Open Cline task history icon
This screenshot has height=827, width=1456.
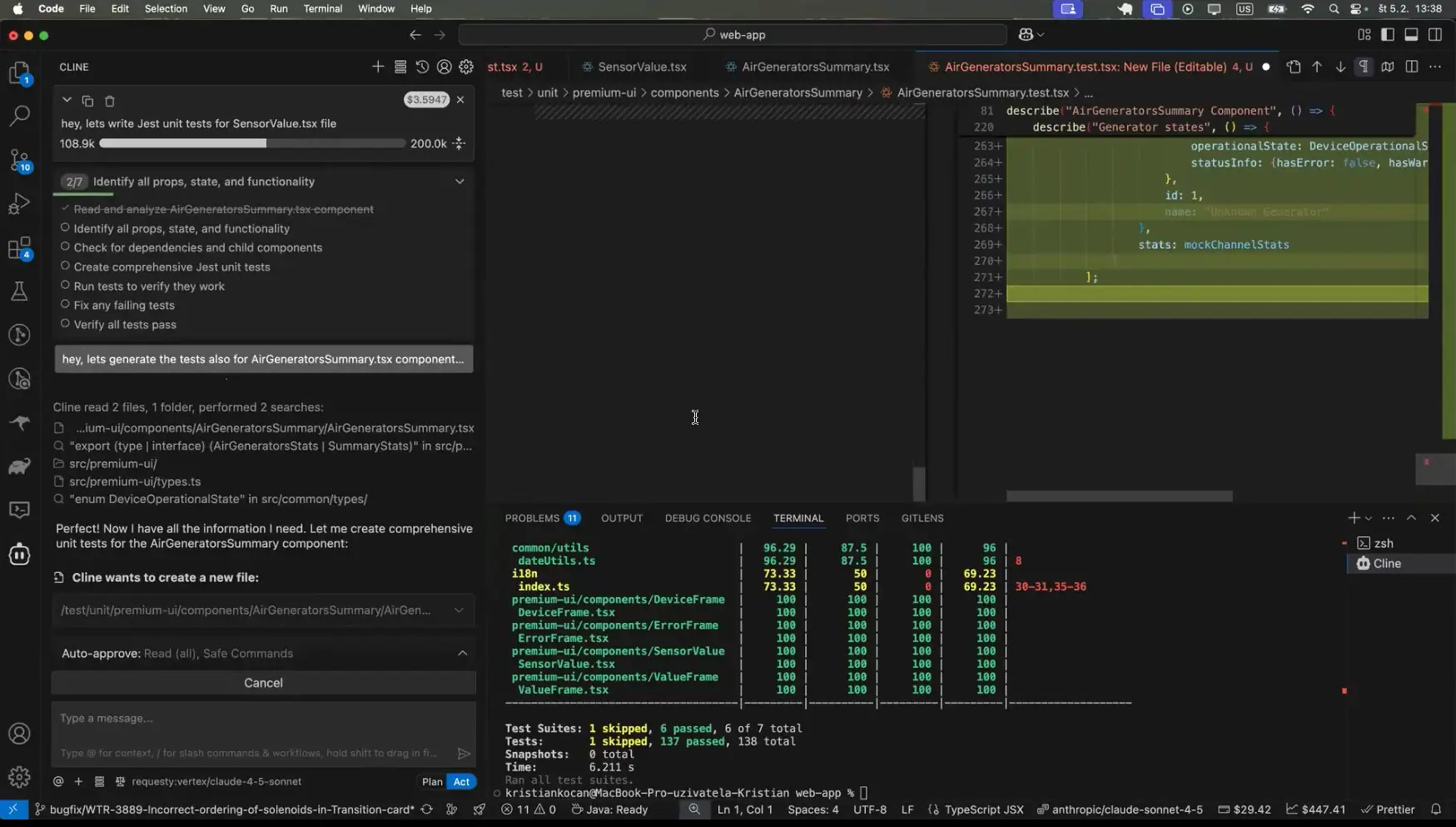click(422, 67)
